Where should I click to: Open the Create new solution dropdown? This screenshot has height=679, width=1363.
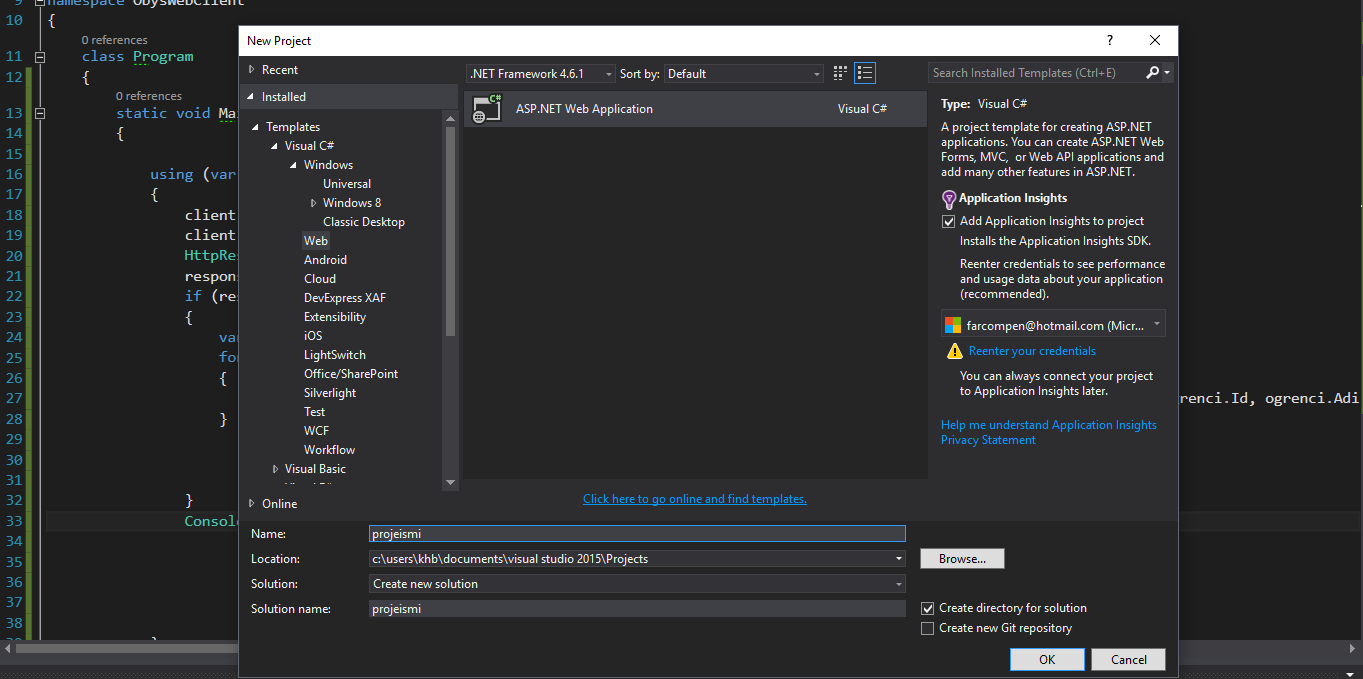[x=637, y=584]
